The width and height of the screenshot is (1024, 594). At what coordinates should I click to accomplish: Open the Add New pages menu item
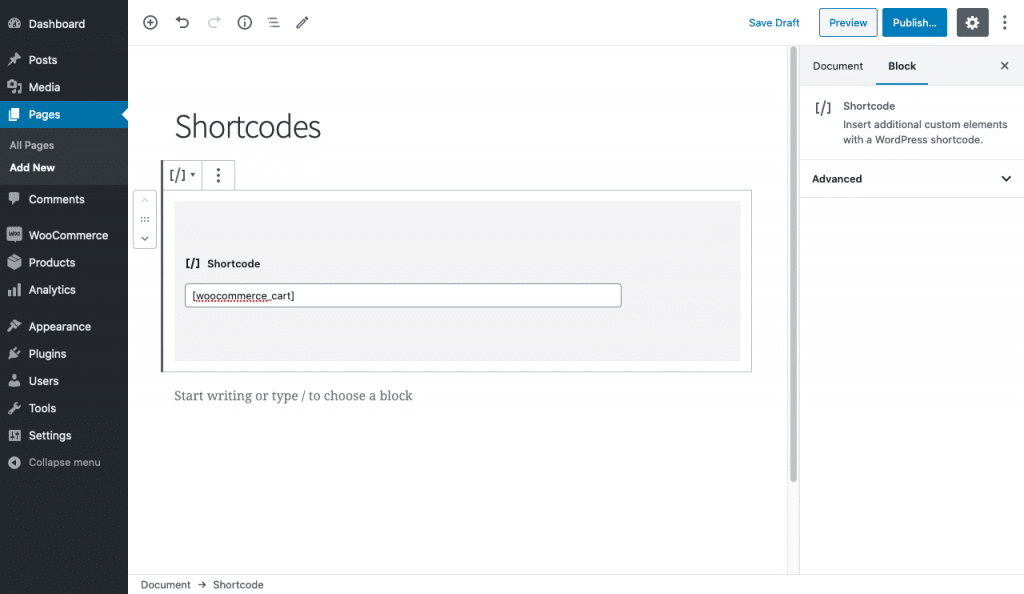[31, 167]
